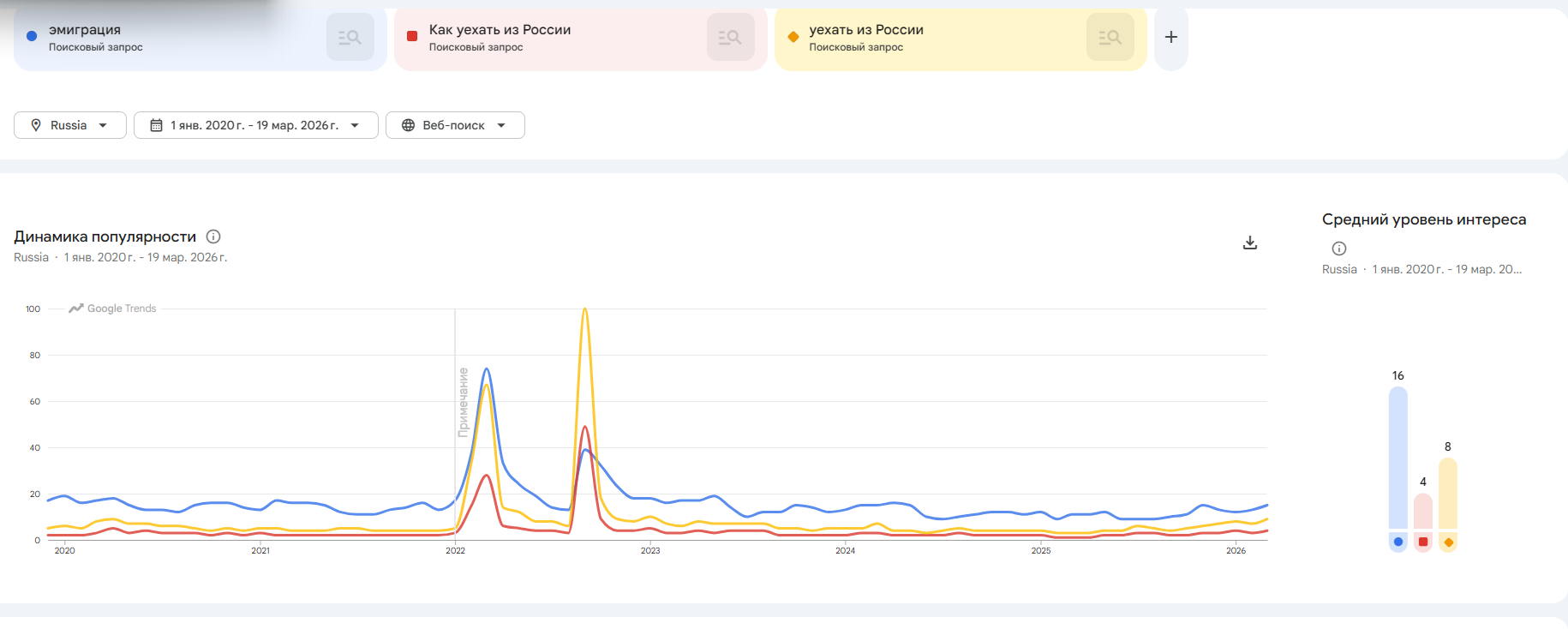The height and width of the screenshot is (629, 1568).
Task: Click the Google Trends logo on chart
Action: pos(113,309)
